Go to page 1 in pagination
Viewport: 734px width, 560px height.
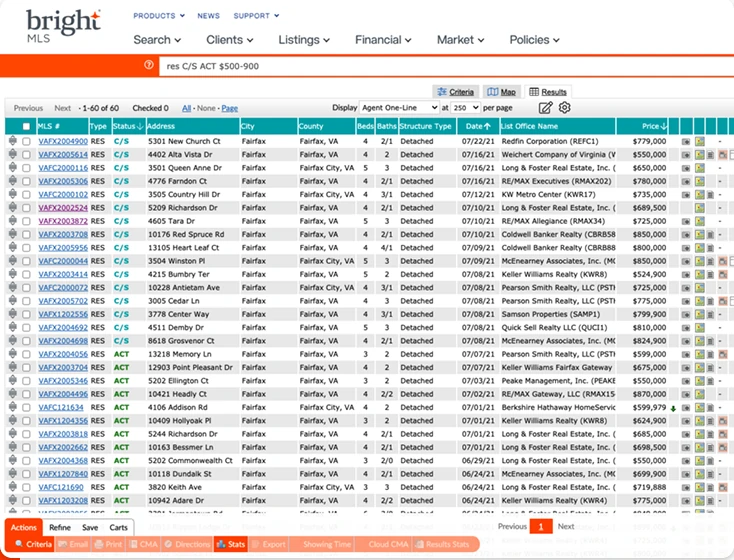pos(541,527)
